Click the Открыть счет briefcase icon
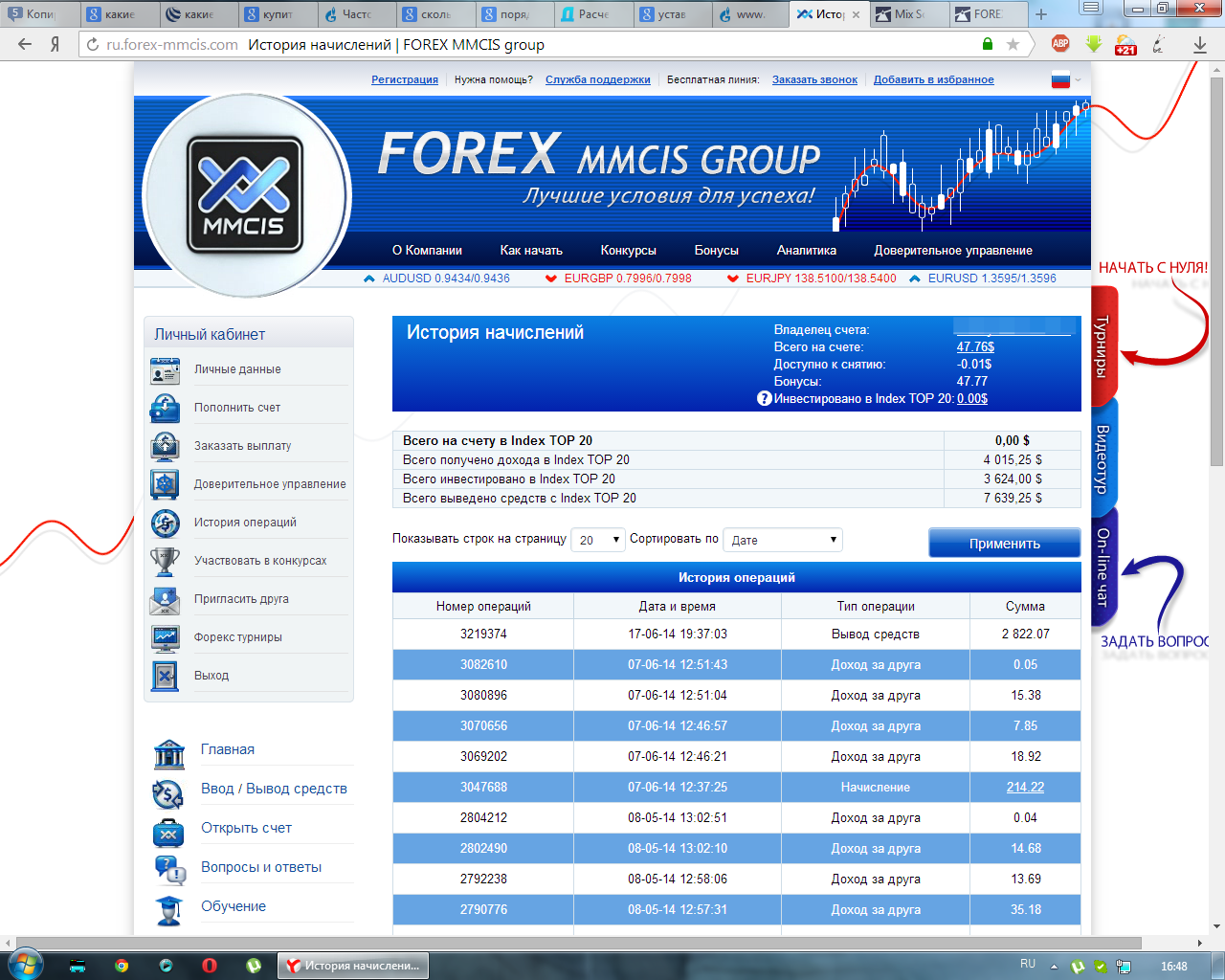Viewport: 1225px width, 980px height. click(168, 832)
